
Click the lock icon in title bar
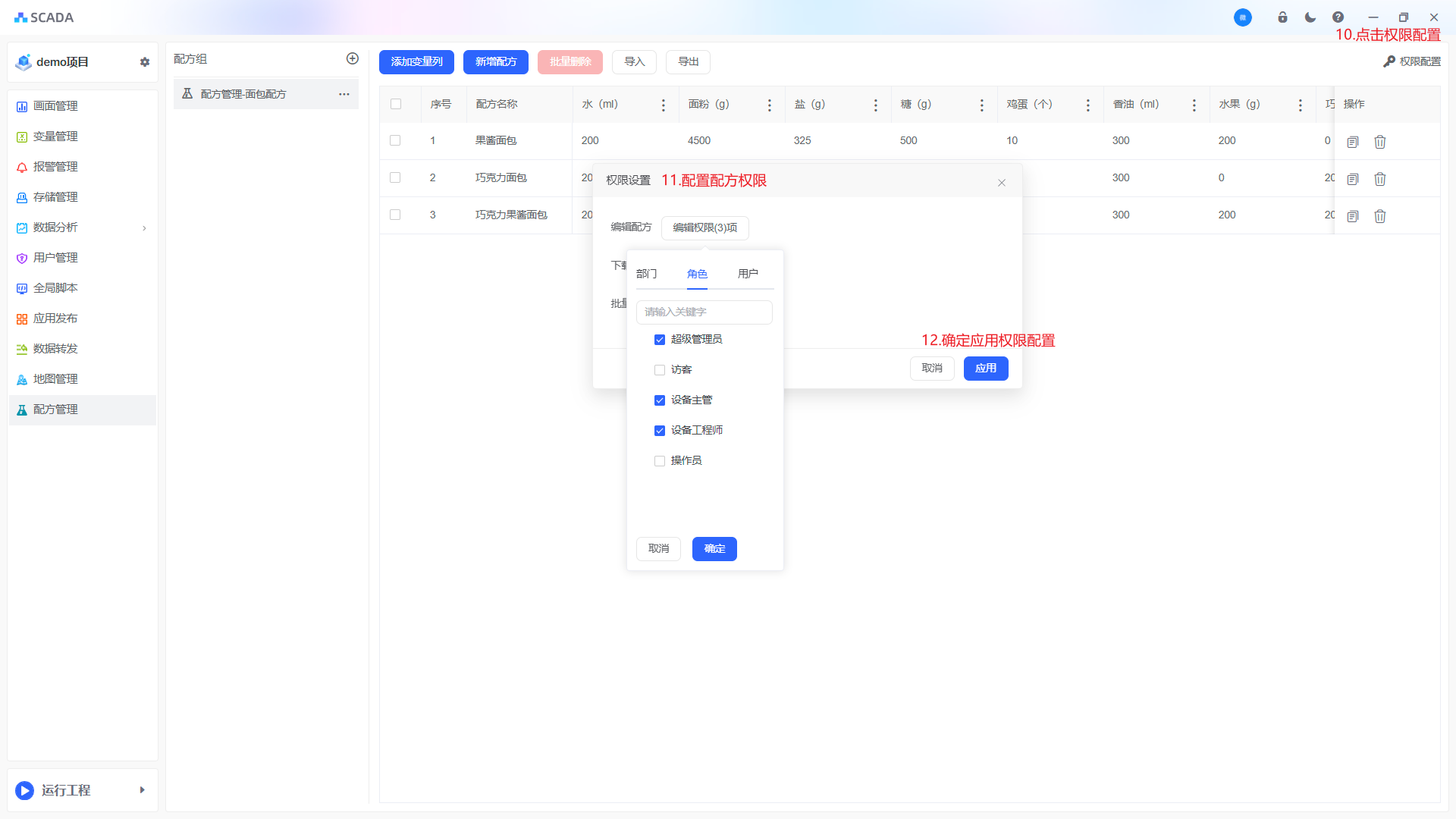(x=1282, y=17)
